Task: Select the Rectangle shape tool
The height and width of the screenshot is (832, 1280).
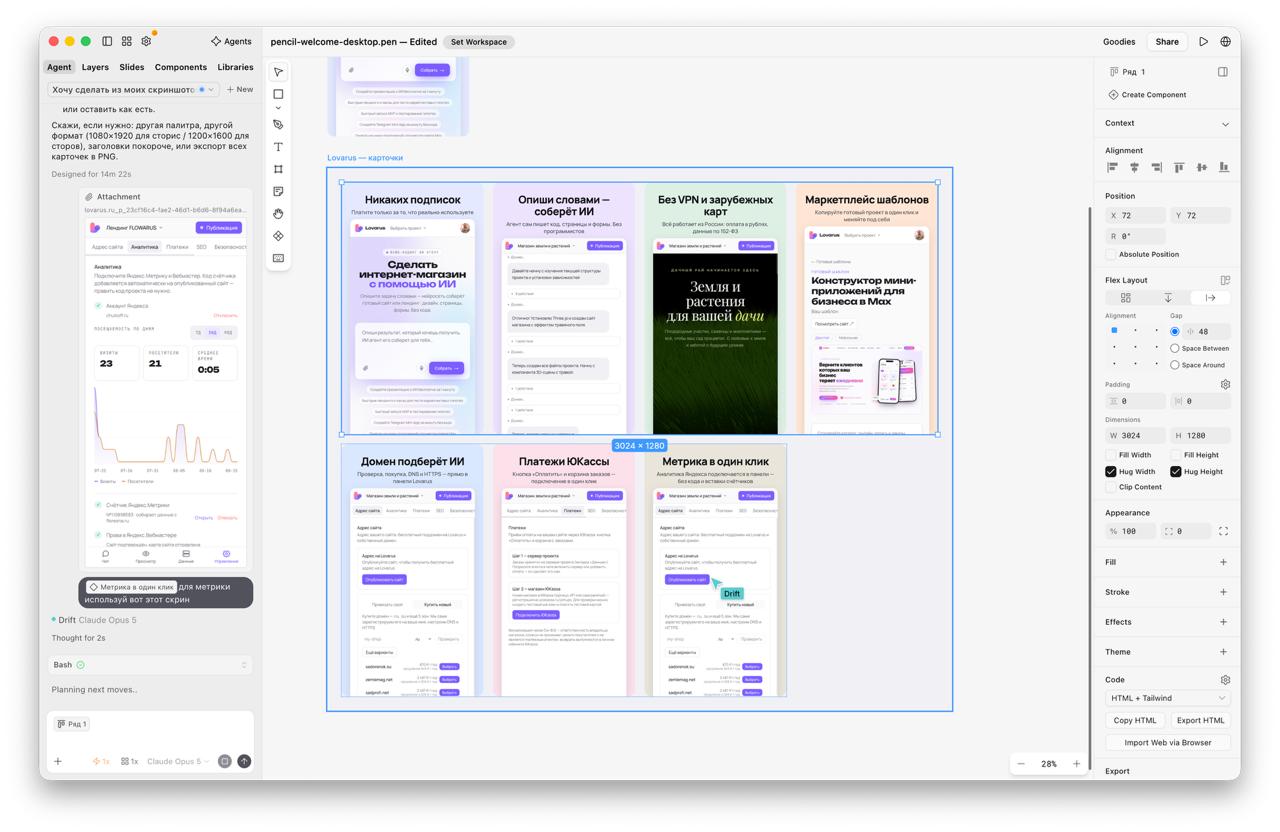Action: pyautogui.click(x=278, y=94)
